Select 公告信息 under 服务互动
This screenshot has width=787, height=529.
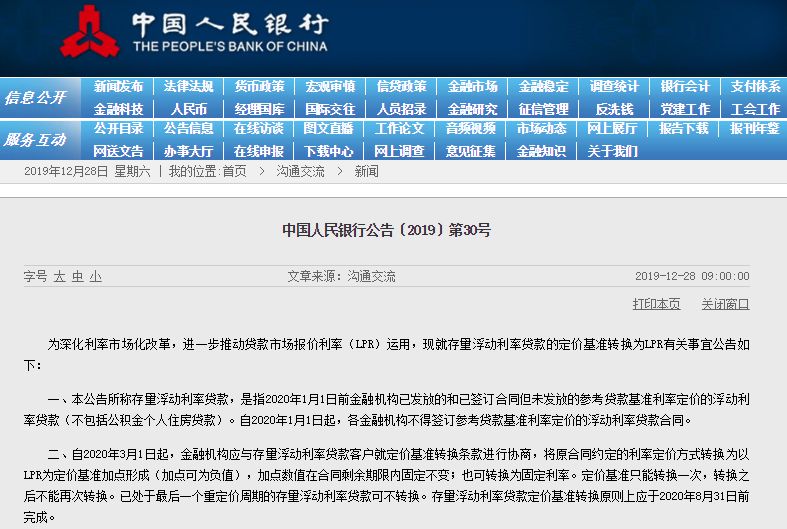point(189,129)
